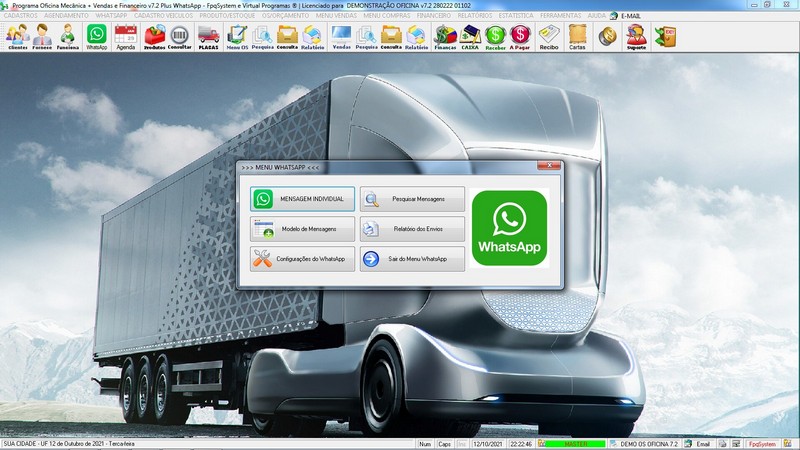Open the ESTATISTICA menu
800x450 pixels.
click(x=516, y=16)
